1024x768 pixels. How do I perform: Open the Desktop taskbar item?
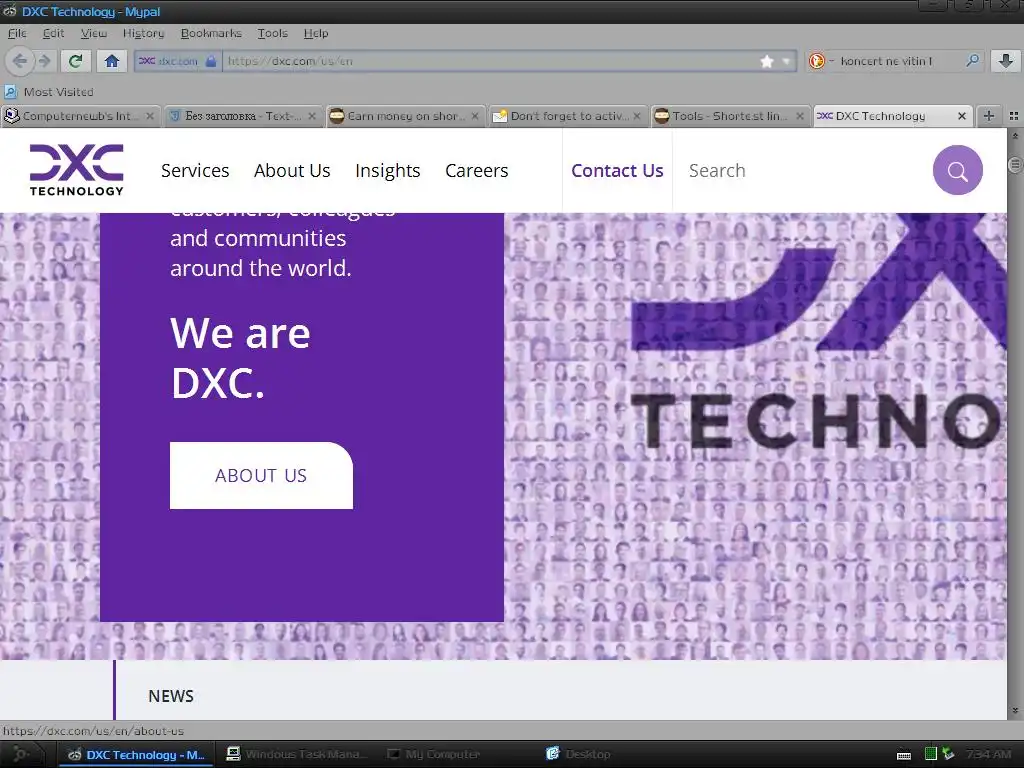pyautogui.click(x=579, y=755)
